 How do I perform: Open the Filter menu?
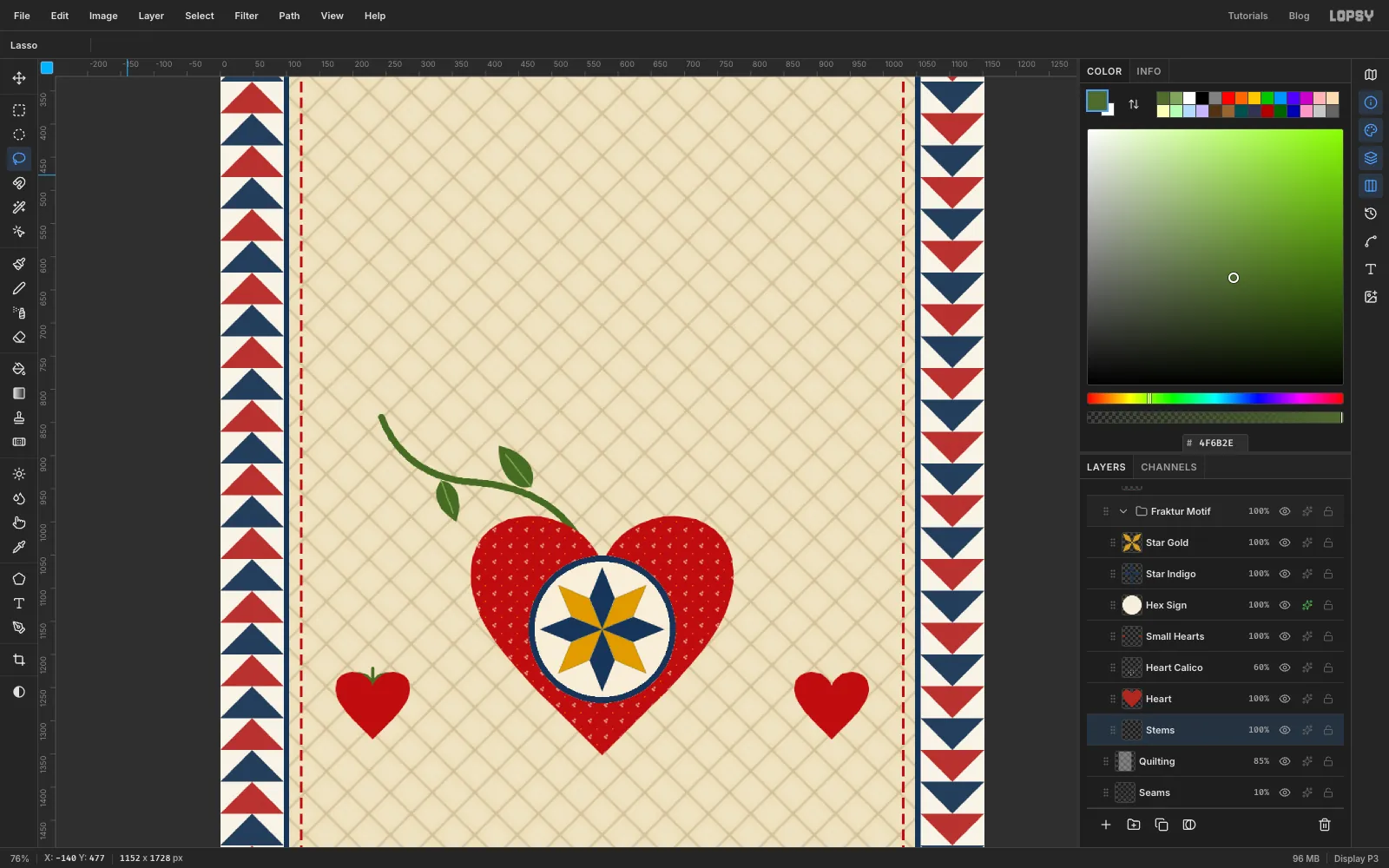click(247, 16)
